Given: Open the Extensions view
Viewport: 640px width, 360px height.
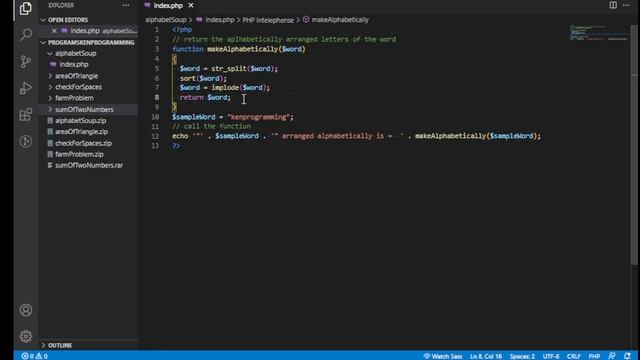Looking at the screenshot, I should [25, 114].
